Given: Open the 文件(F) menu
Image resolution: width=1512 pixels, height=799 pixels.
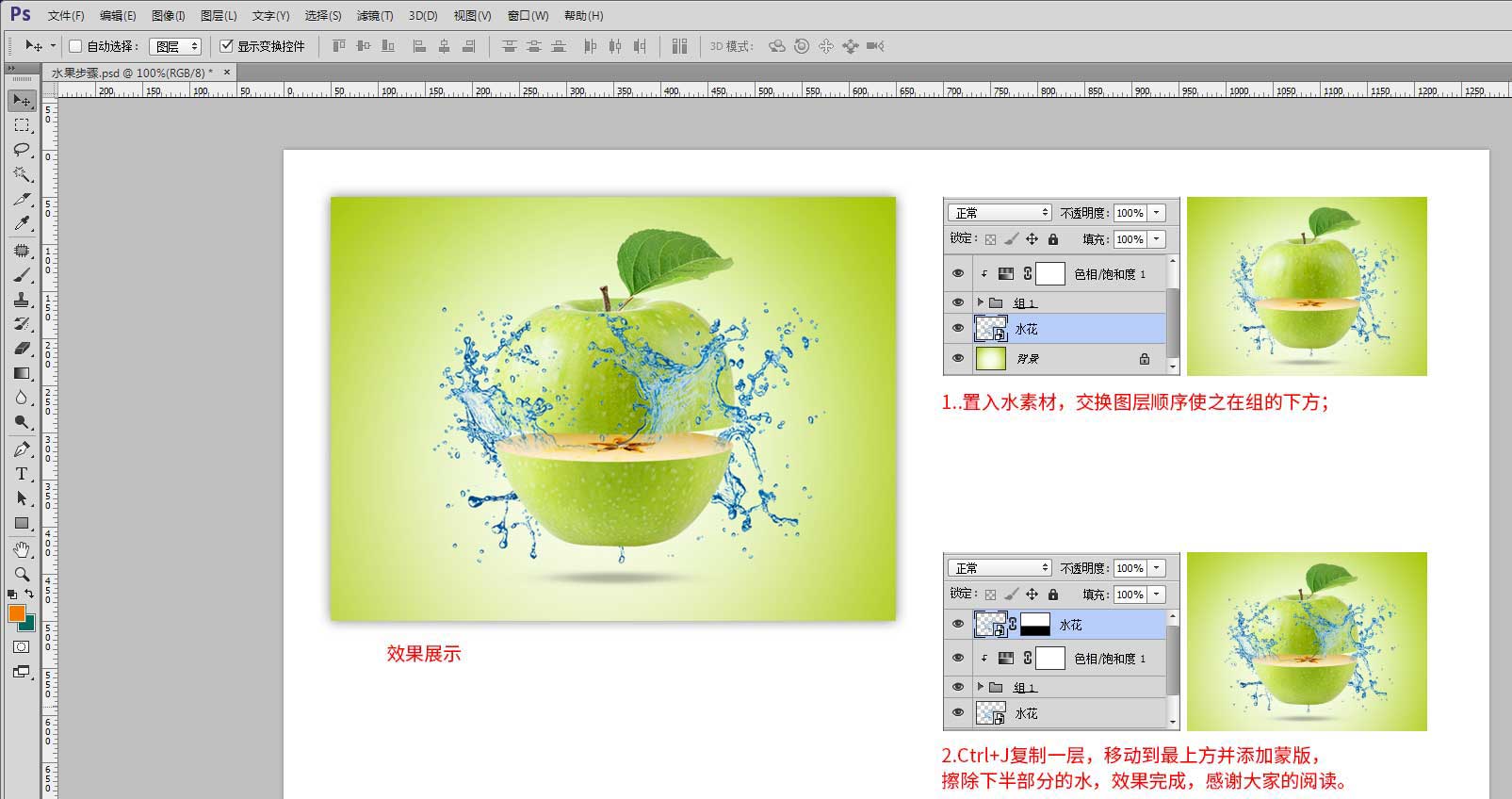Looking at the screenshot, I should pos(66,16).
